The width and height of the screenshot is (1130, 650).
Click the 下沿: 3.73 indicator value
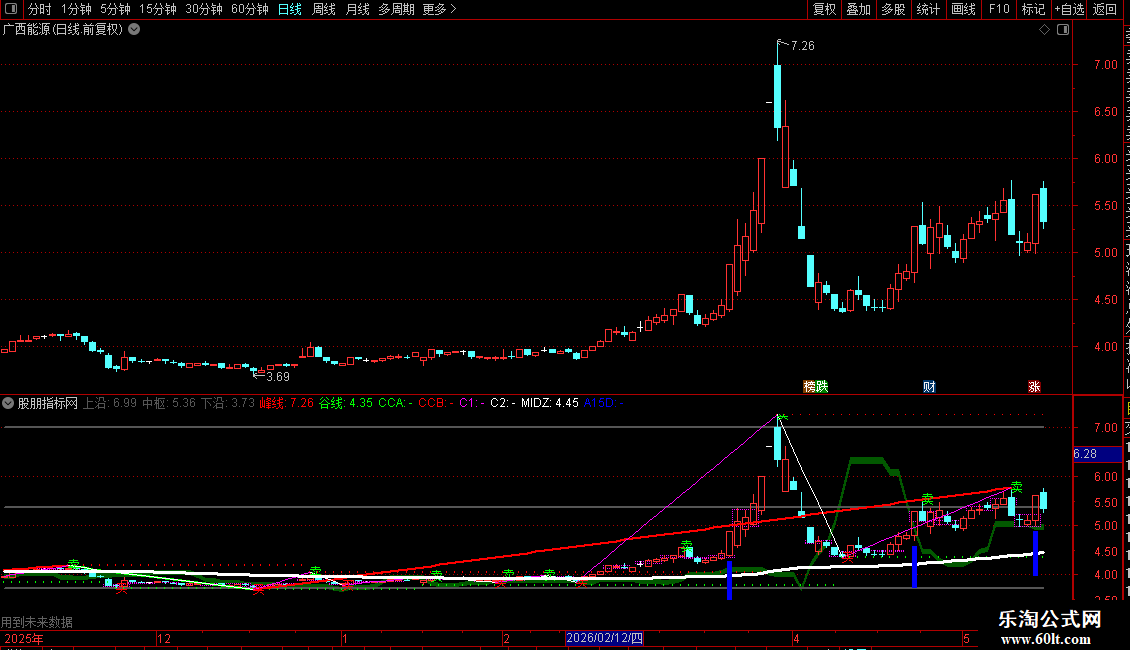(228, 403)
